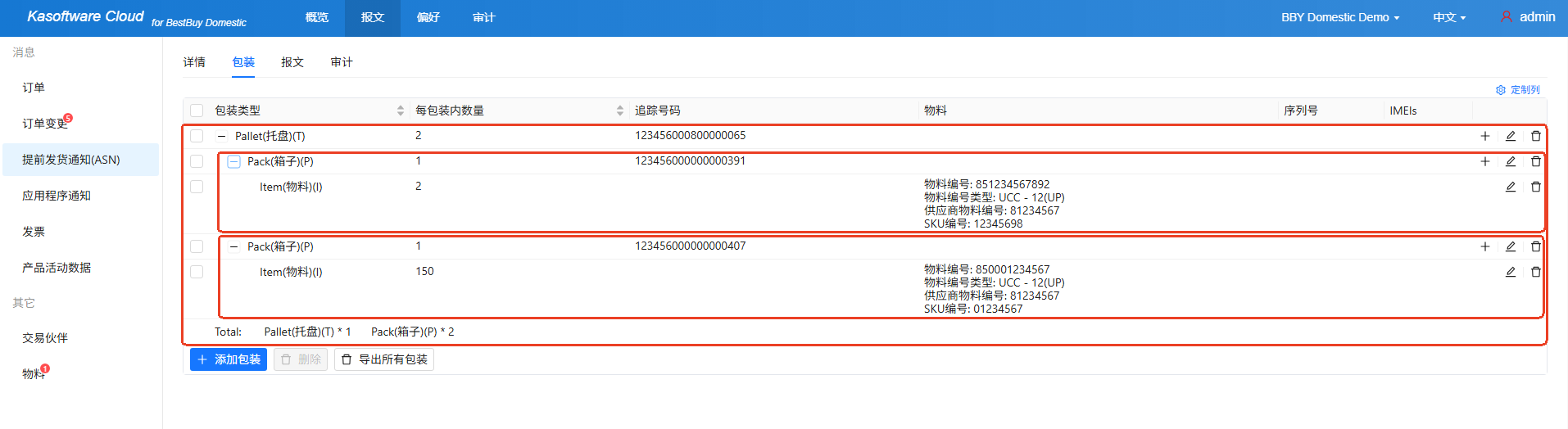The image size is (1568, 429).
Task: Click the 添加包装 button
Action: tap(229, 359)
